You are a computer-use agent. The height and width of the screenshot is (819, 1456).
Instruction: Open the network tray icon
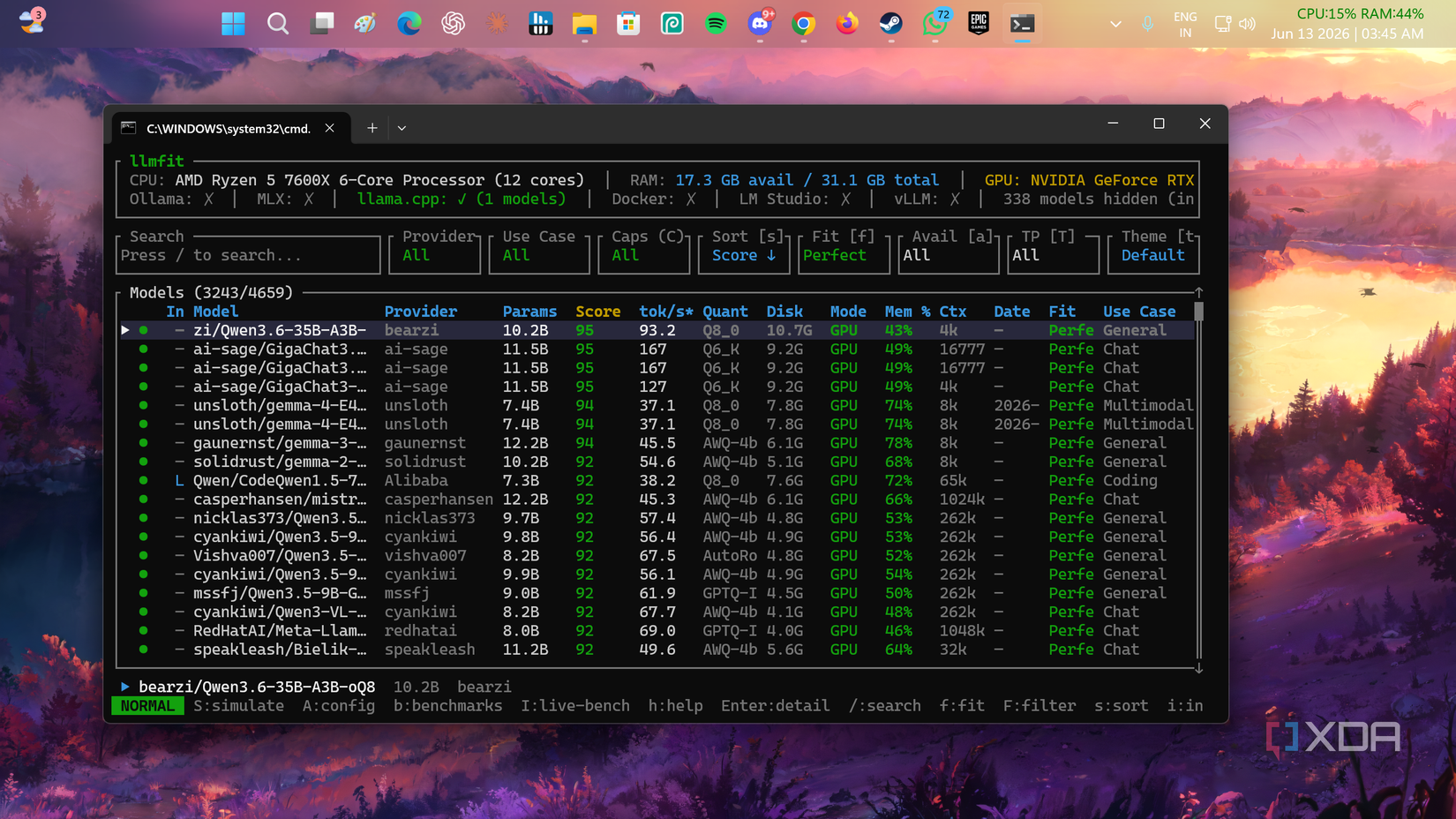pos(1222,24)
